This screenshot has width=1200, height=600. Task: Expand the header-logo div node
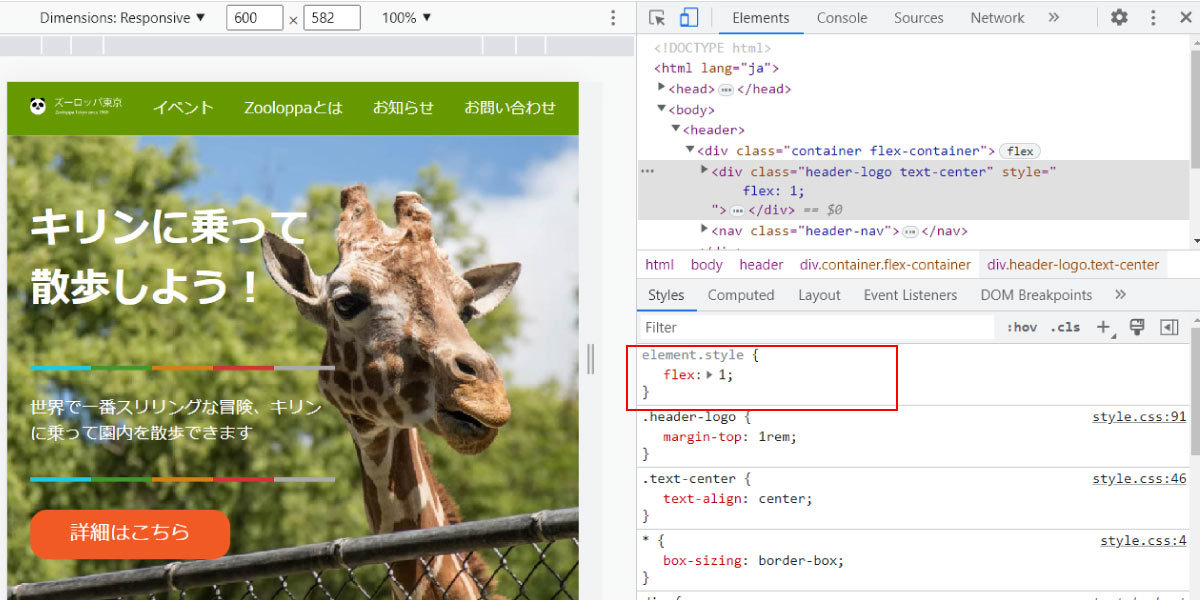[705, 170]
